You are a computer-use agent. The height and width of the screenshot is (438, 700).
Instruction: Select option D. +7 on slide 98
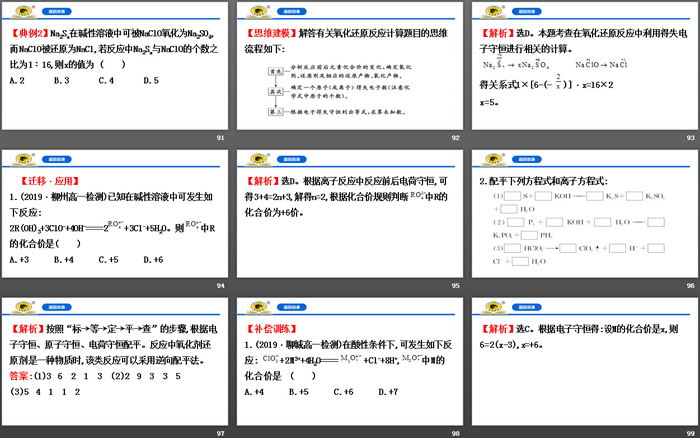click(x=388, y=392)
